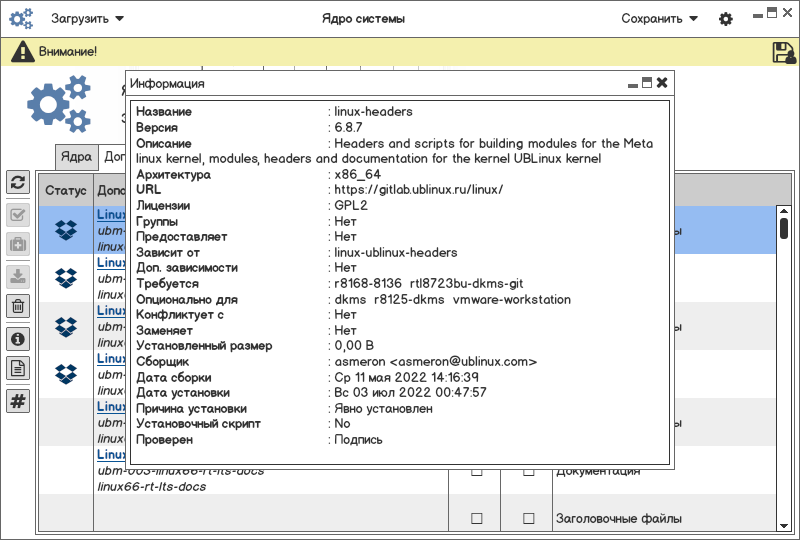
Task: Click the info circle toolbar icon
Action: point(18,339)
